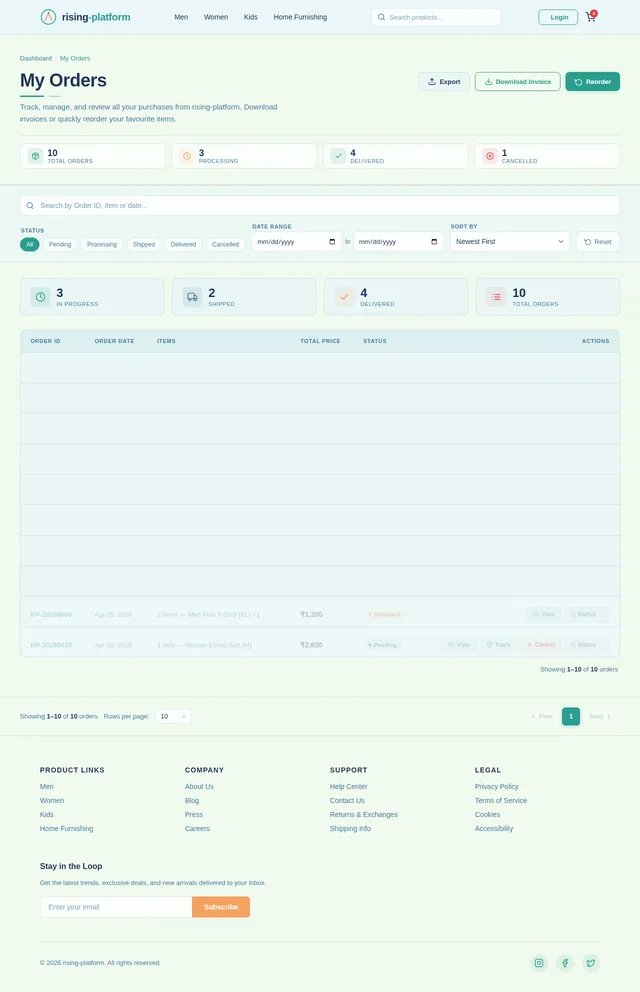Select the Pending status filter chip
640x992 pixels.
coord(60,244)
